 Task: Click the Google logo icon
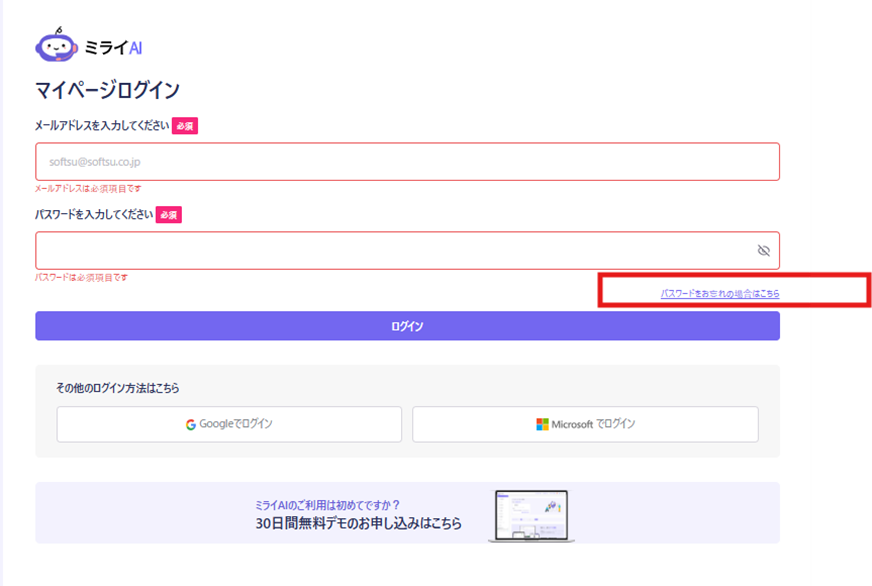pyautogui.click(x=190, y=424)
